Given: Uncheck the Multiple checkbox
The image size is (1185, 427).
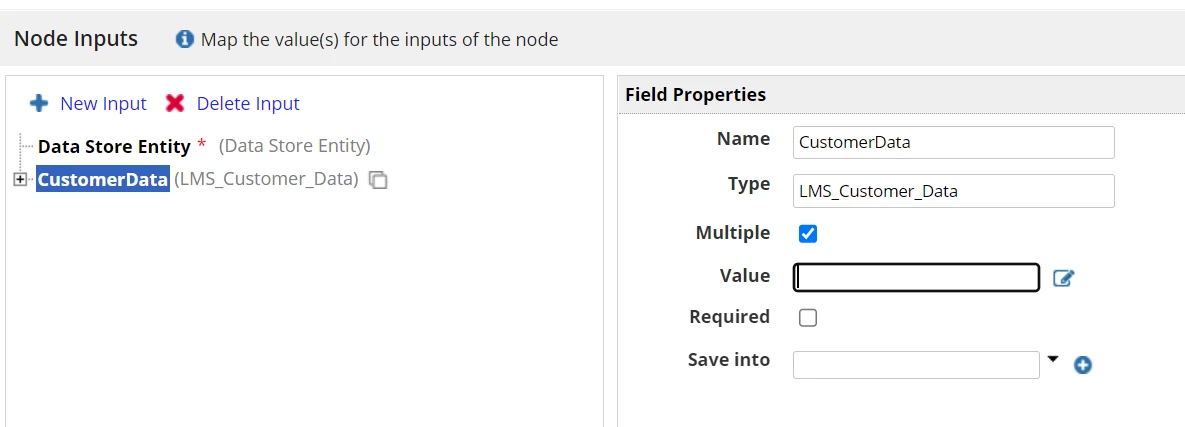Looking at the screenshot, I should tap(808, 234).
